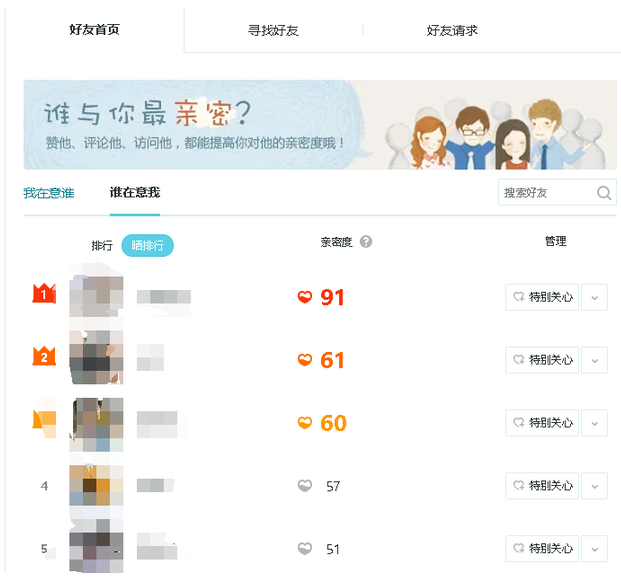Click the orange heart beside 61

click(x=305, y=360)
